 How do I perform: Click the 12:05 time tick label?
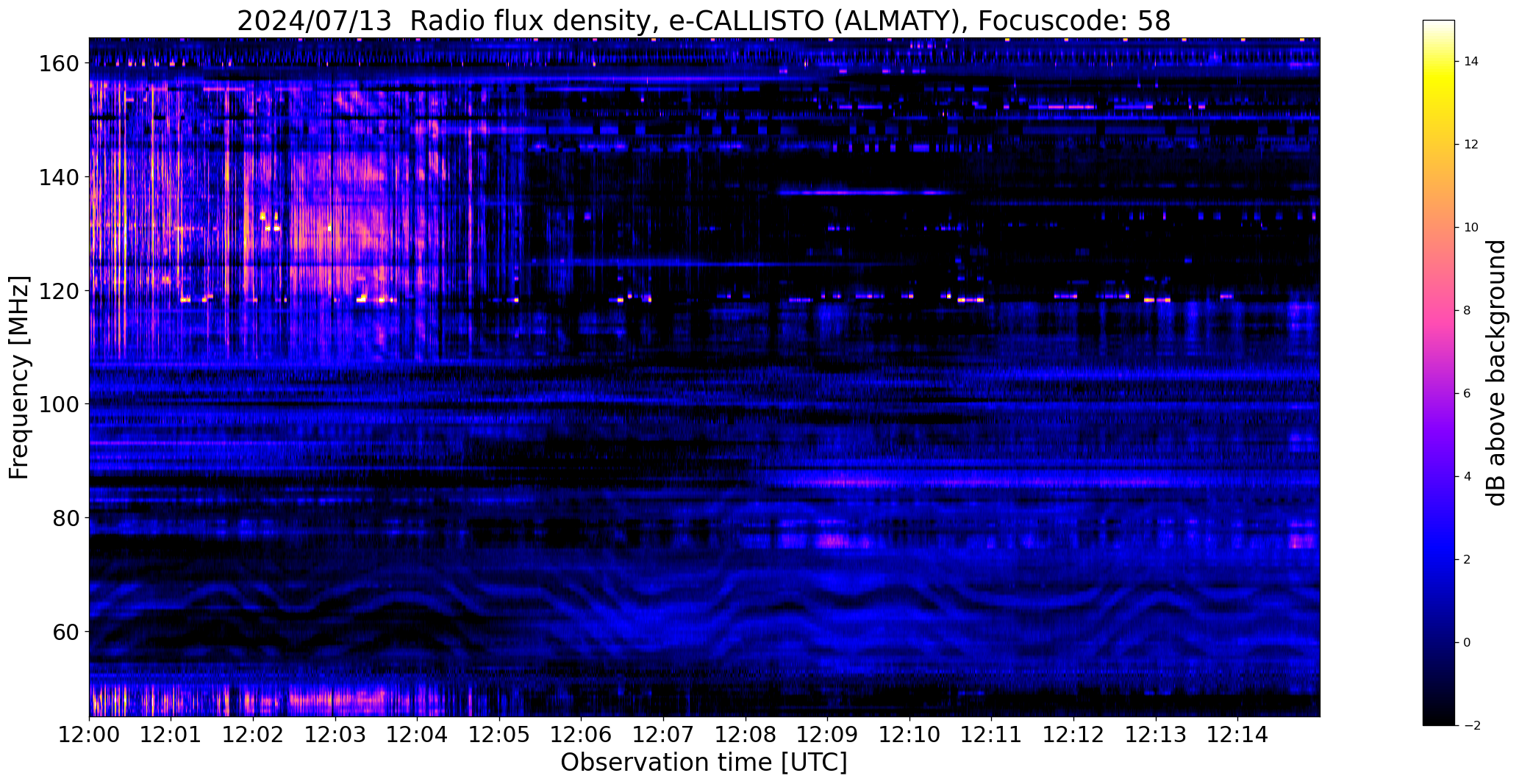(499, 735)
